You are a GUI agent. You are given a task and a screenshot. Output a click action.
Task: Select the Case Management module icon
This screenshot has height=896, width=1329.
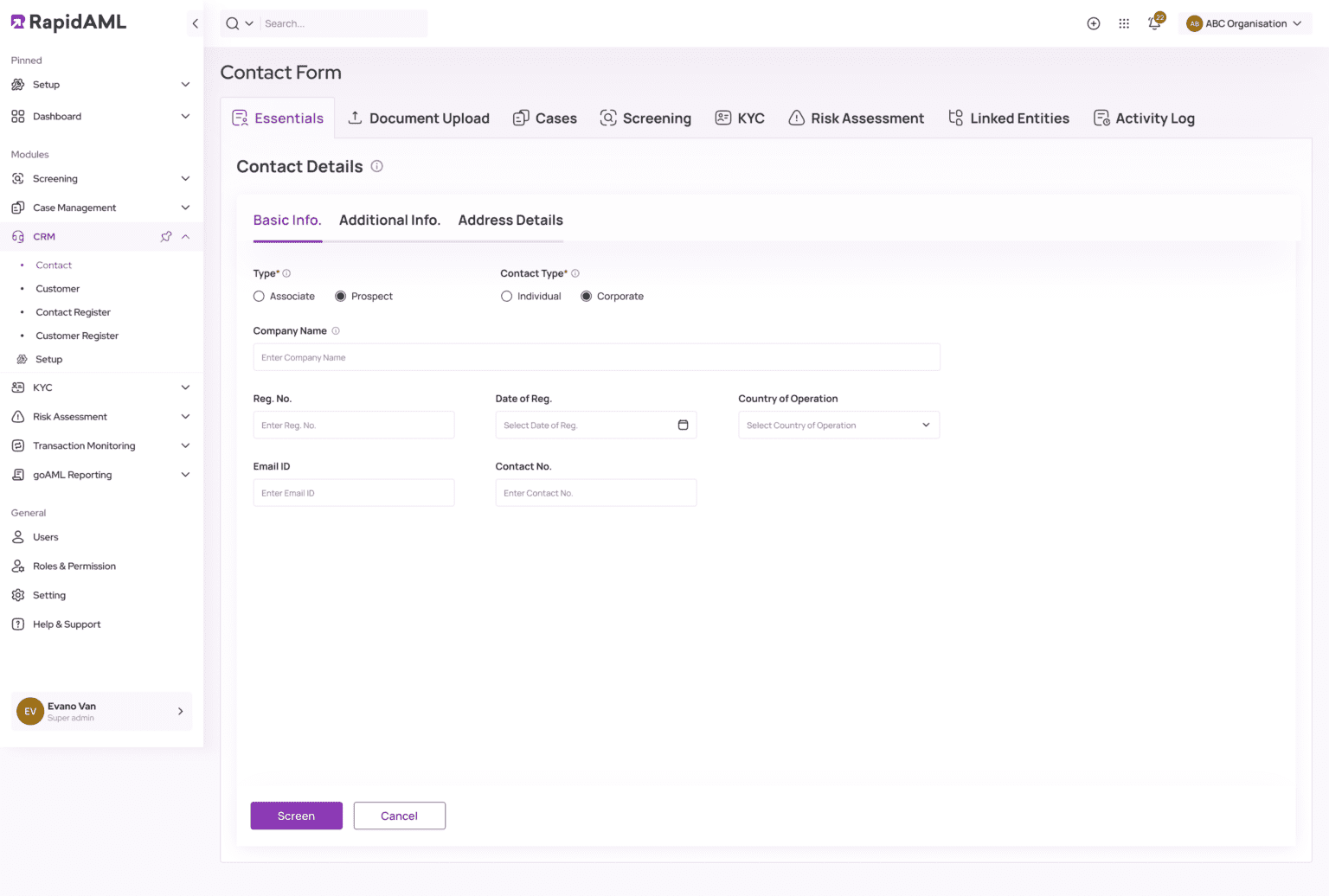[18, 208]
